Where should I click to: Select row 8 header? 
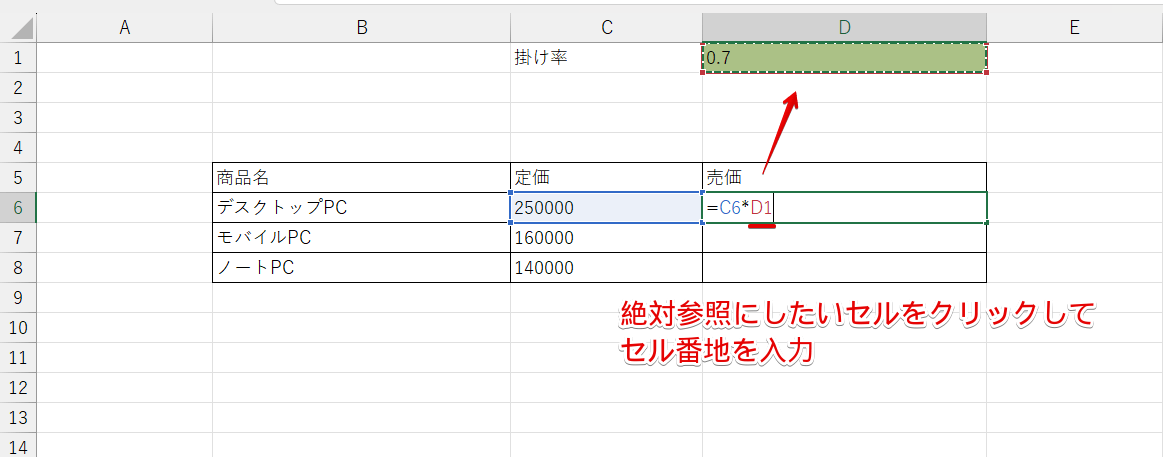19,268
